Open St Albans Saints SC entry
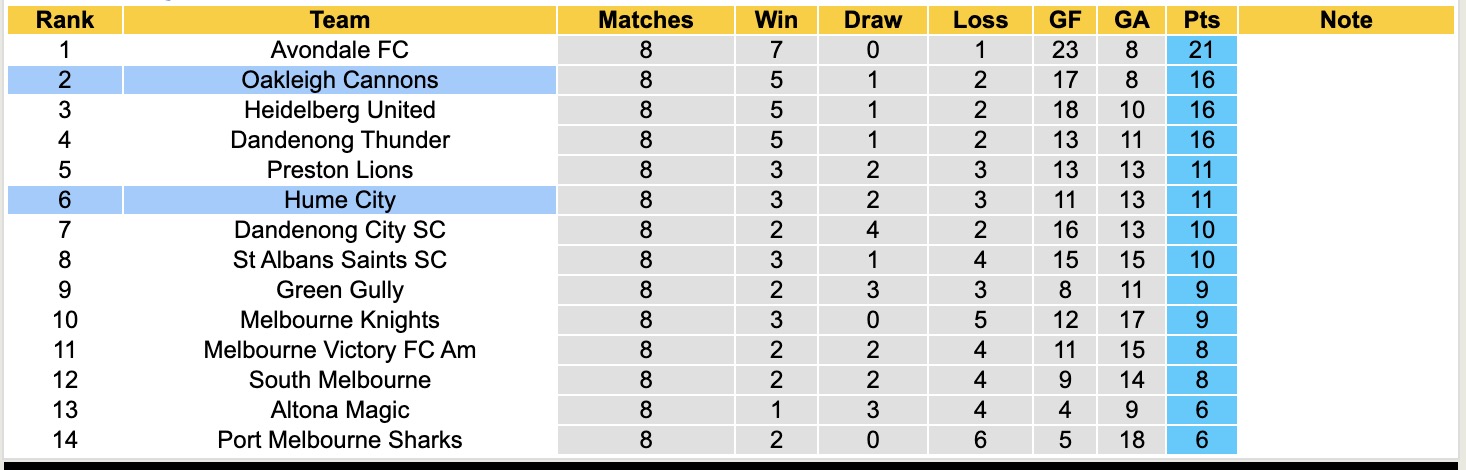This screenshot has width=1466, height=470. [340, 260]
